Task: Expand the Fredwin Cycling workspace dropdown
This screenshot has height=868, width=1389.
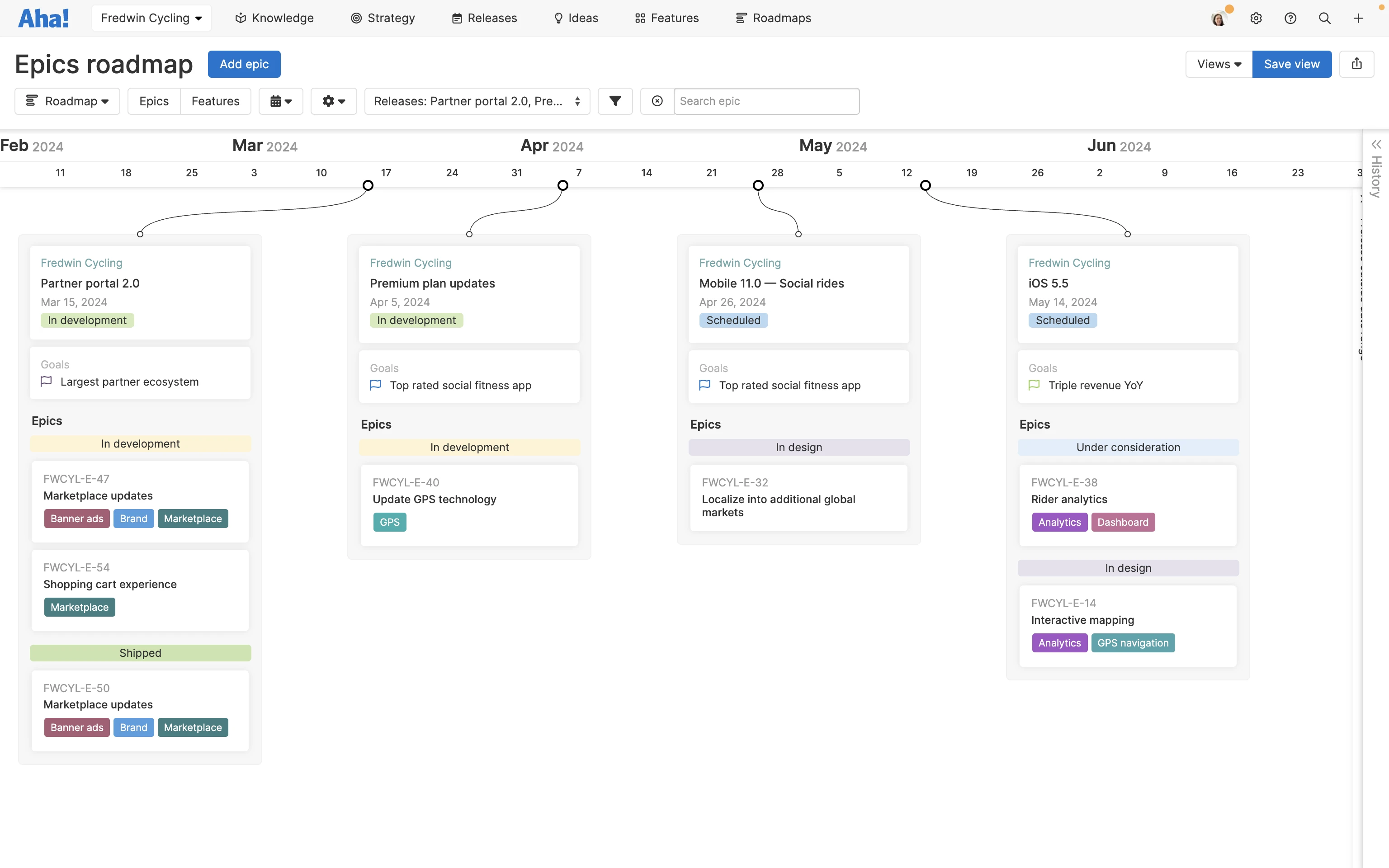Action: click(151, 18)
